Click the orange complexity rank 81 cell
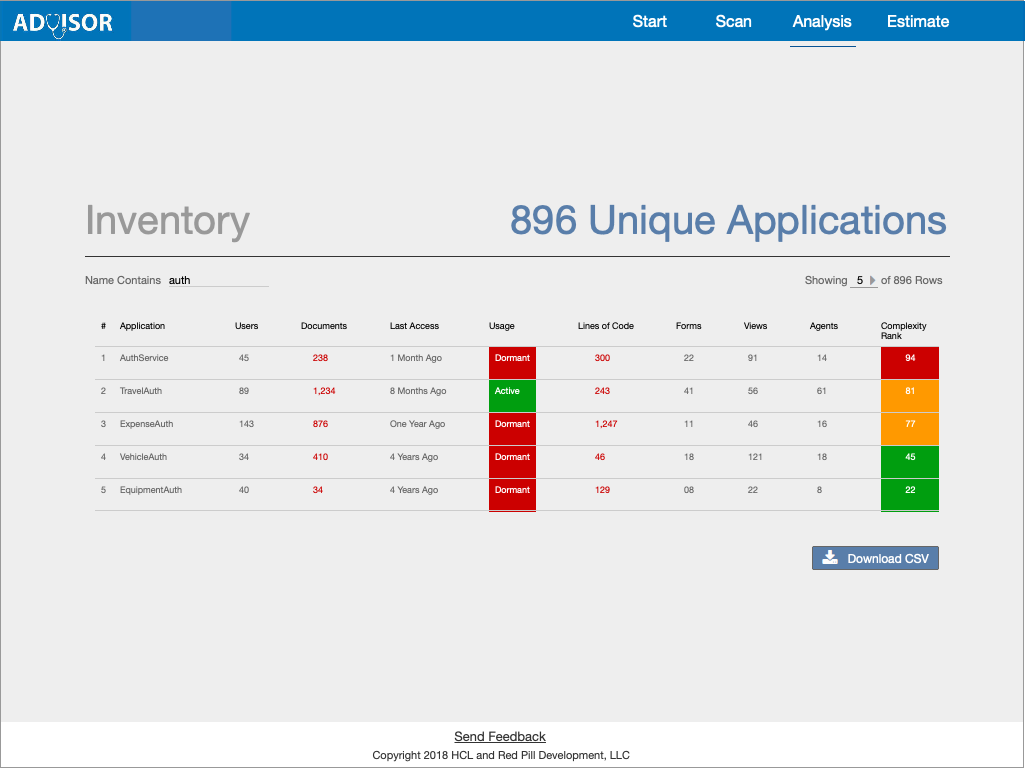This screenshot has height=768, width=1025. (x=909, y=391)
